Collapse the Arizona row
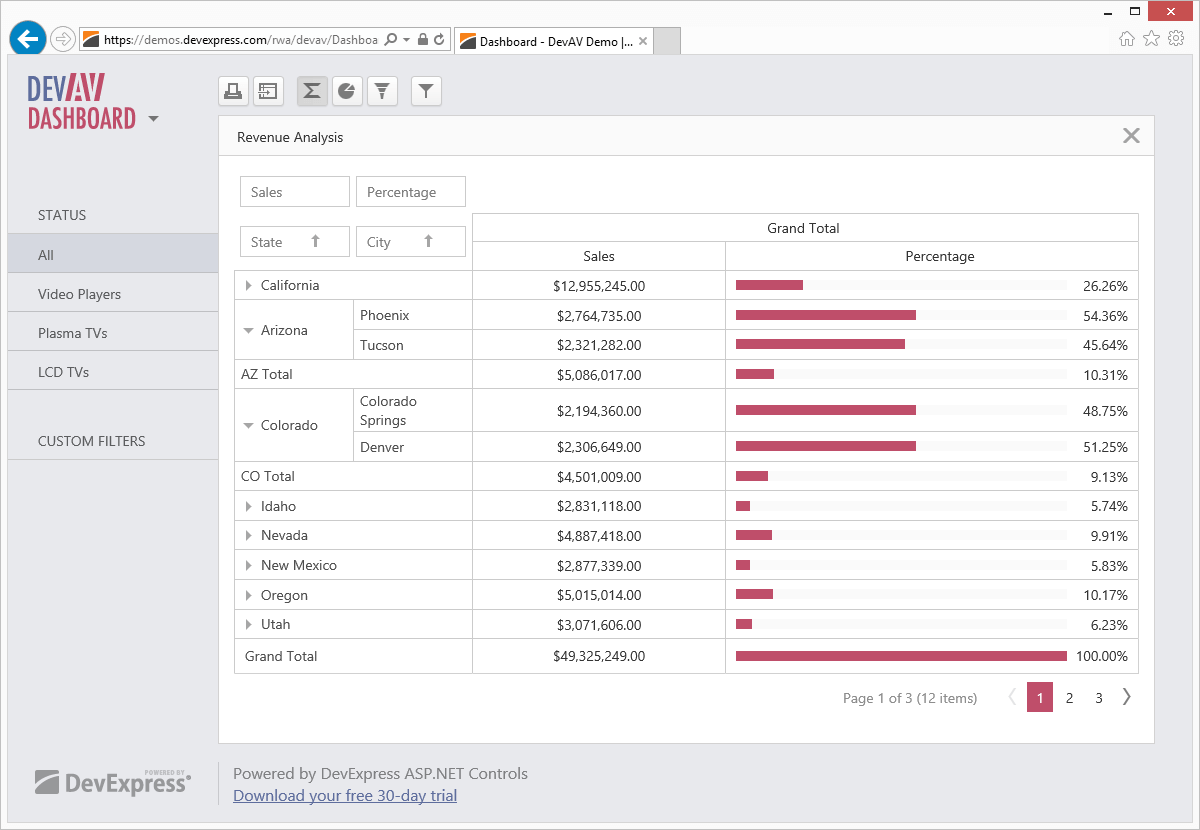 click(249, 330)
